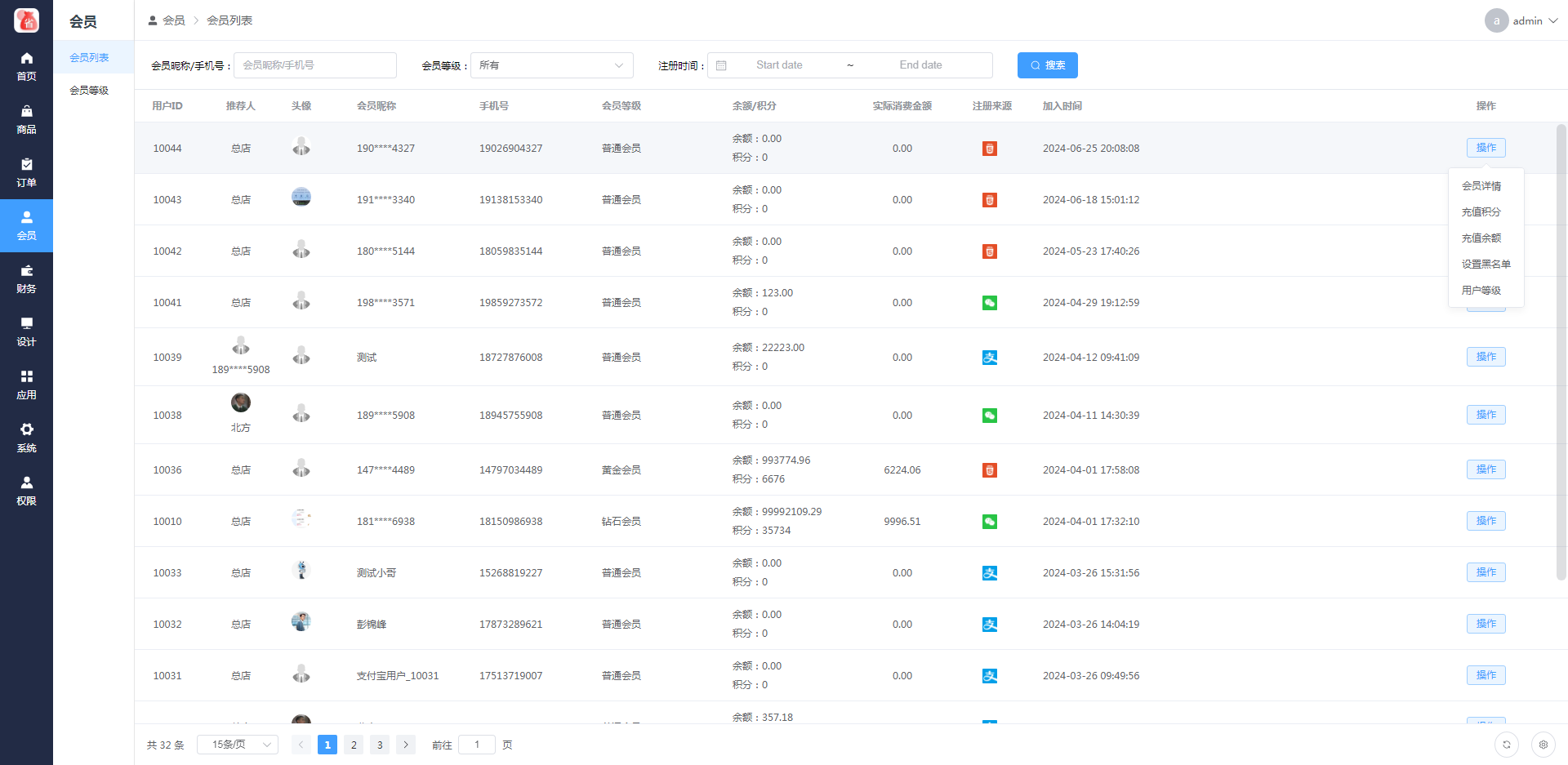Switch to 会员等级 submenu item
The width and height of the screenshot is (1568, 765).
89,91
